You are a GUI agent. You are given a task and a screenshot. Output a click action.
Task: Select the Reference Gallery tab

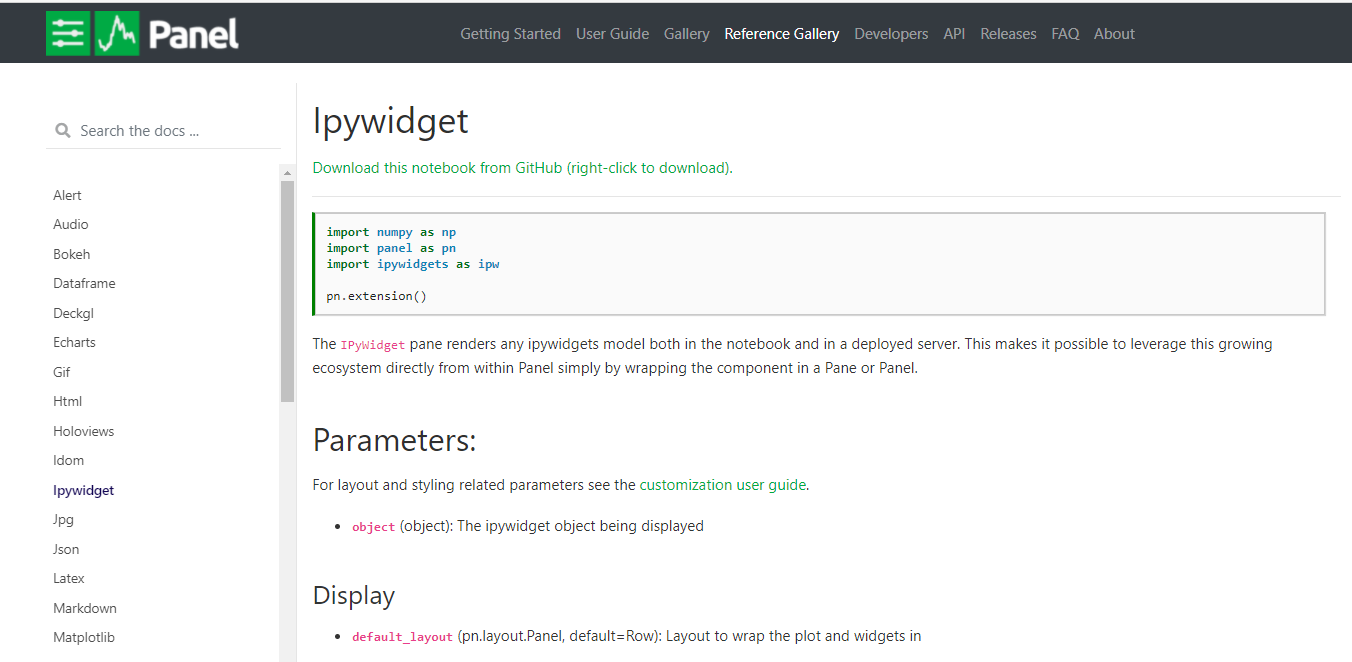point(781,34)
